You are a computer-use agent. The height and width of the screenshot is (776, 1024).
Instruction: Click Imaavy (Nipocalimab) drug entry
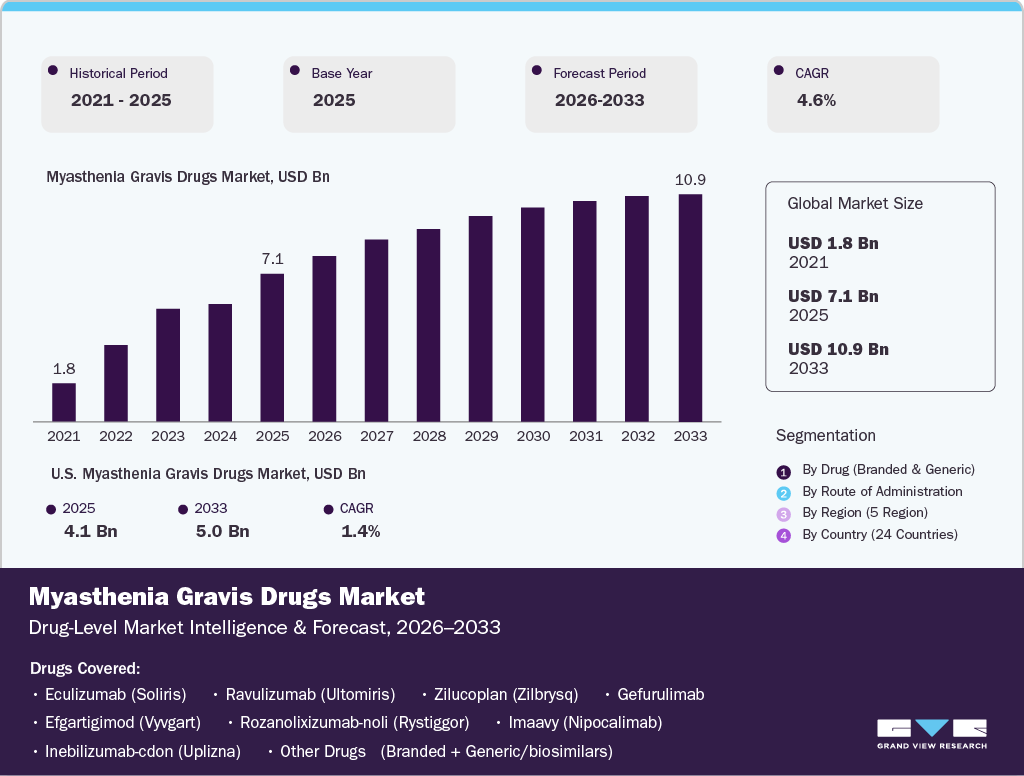pos(585,722)
